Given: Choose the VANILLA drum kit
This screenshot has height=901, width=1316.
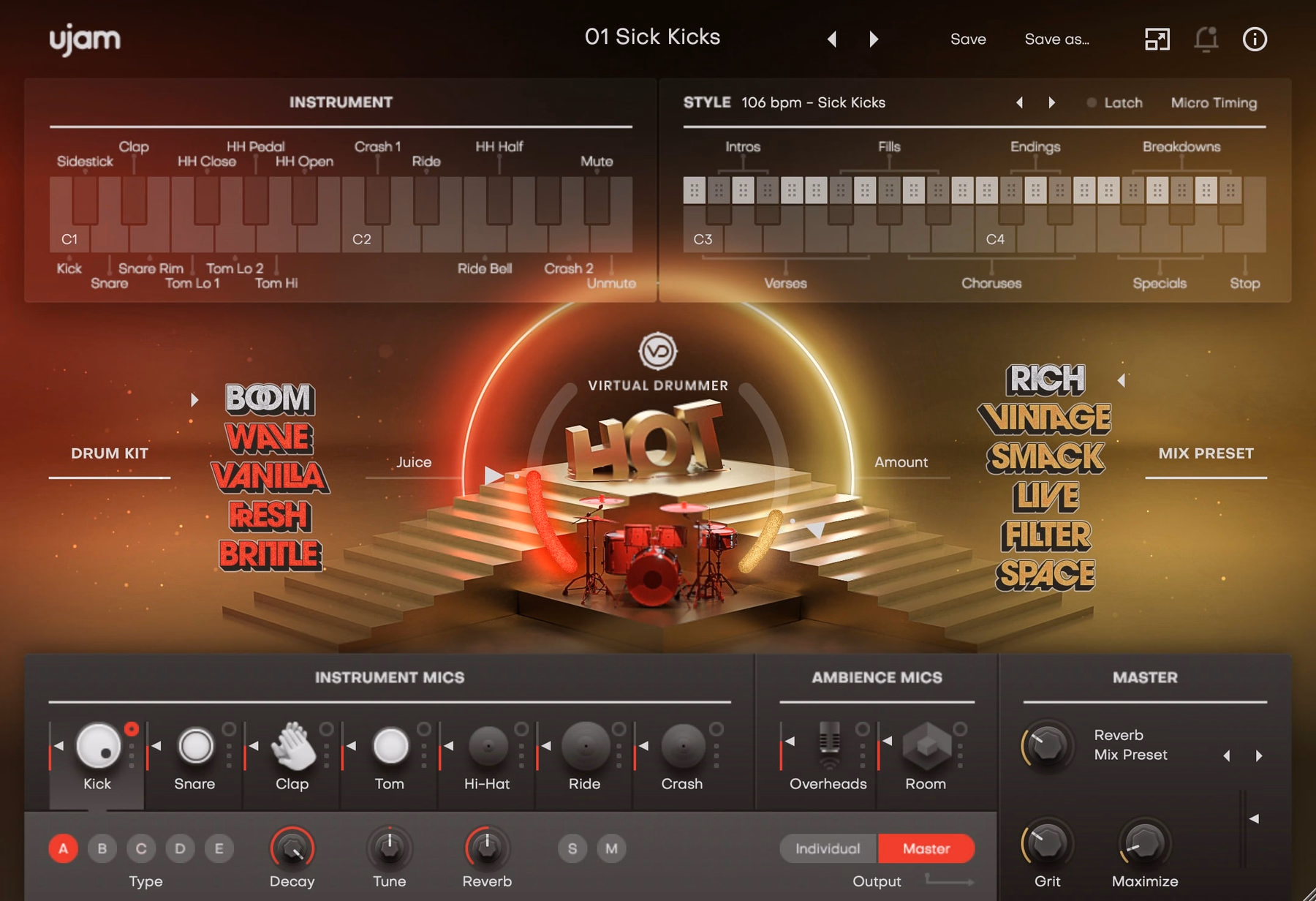Looking at the screenshot, I should coord(270,476).
